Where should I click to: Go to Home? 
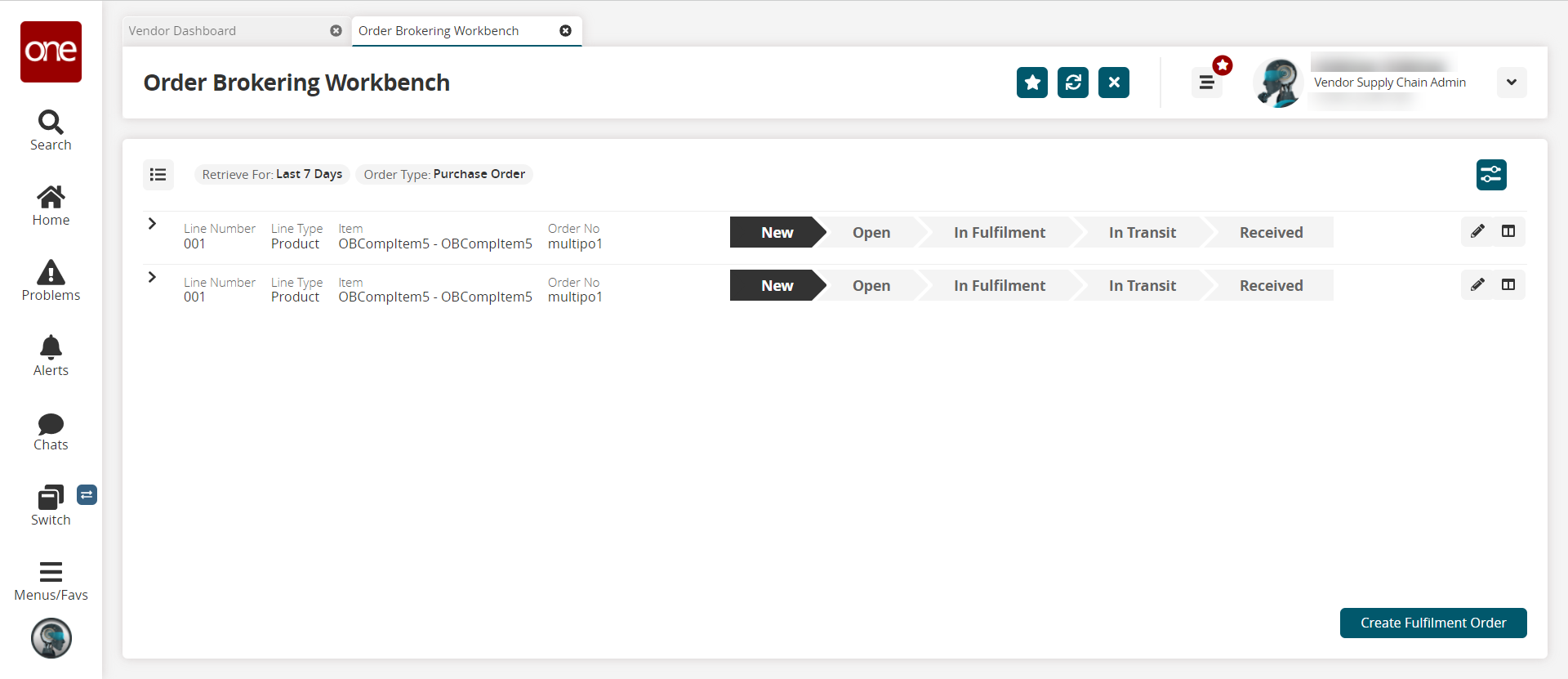(51, 206)
